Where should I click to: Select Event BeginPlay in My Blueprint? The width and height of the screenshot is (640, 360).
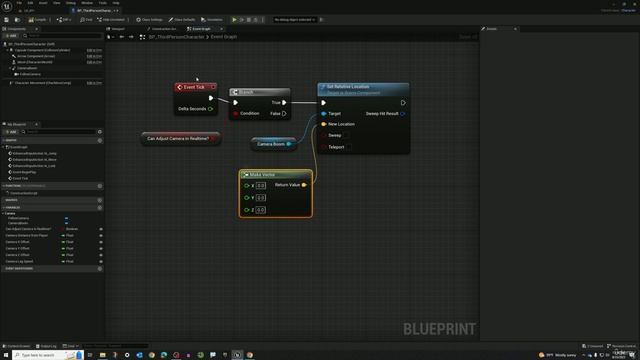tap(24, 172)
